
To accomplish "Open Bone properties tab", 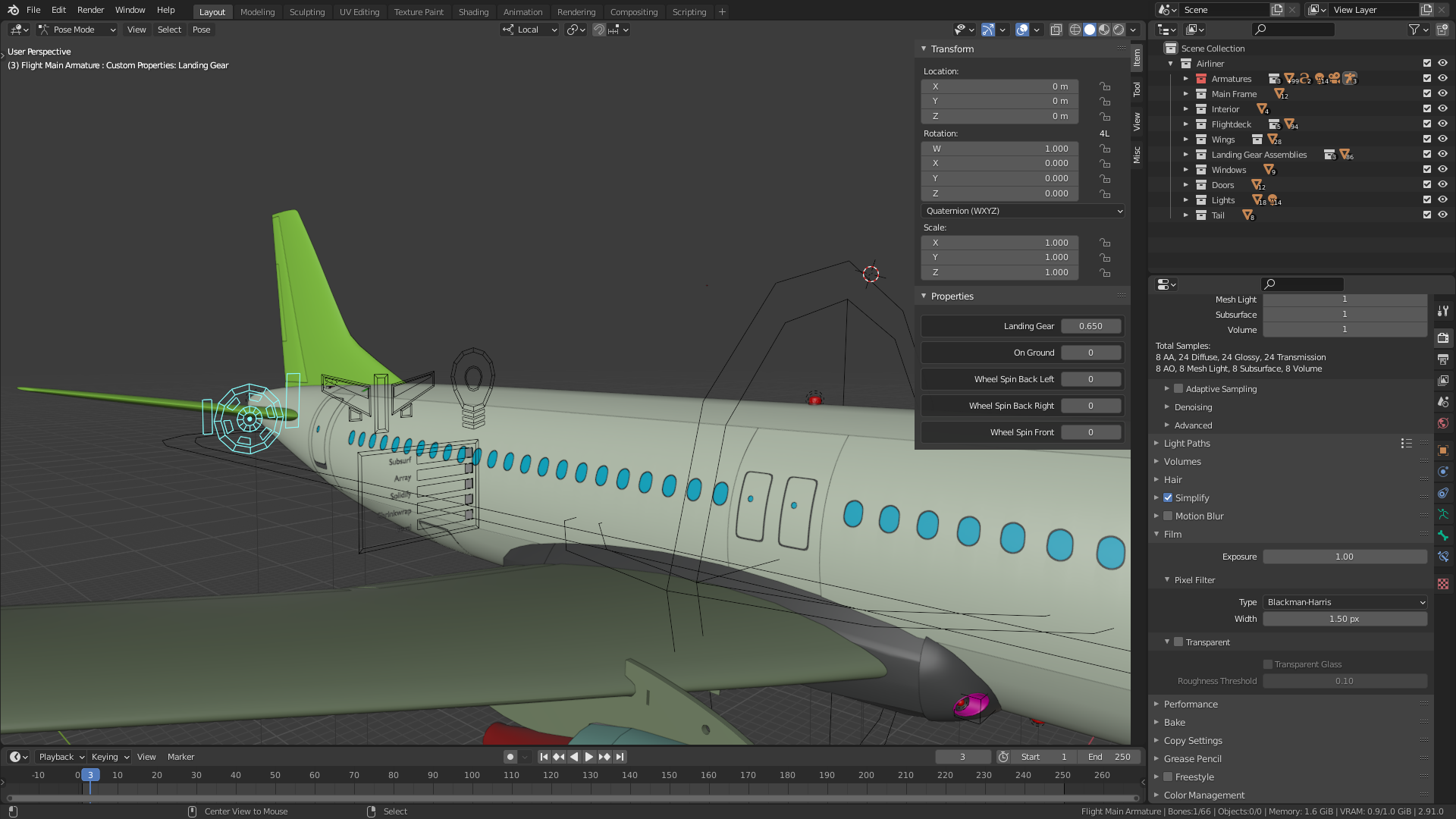I will point(1443,535).
